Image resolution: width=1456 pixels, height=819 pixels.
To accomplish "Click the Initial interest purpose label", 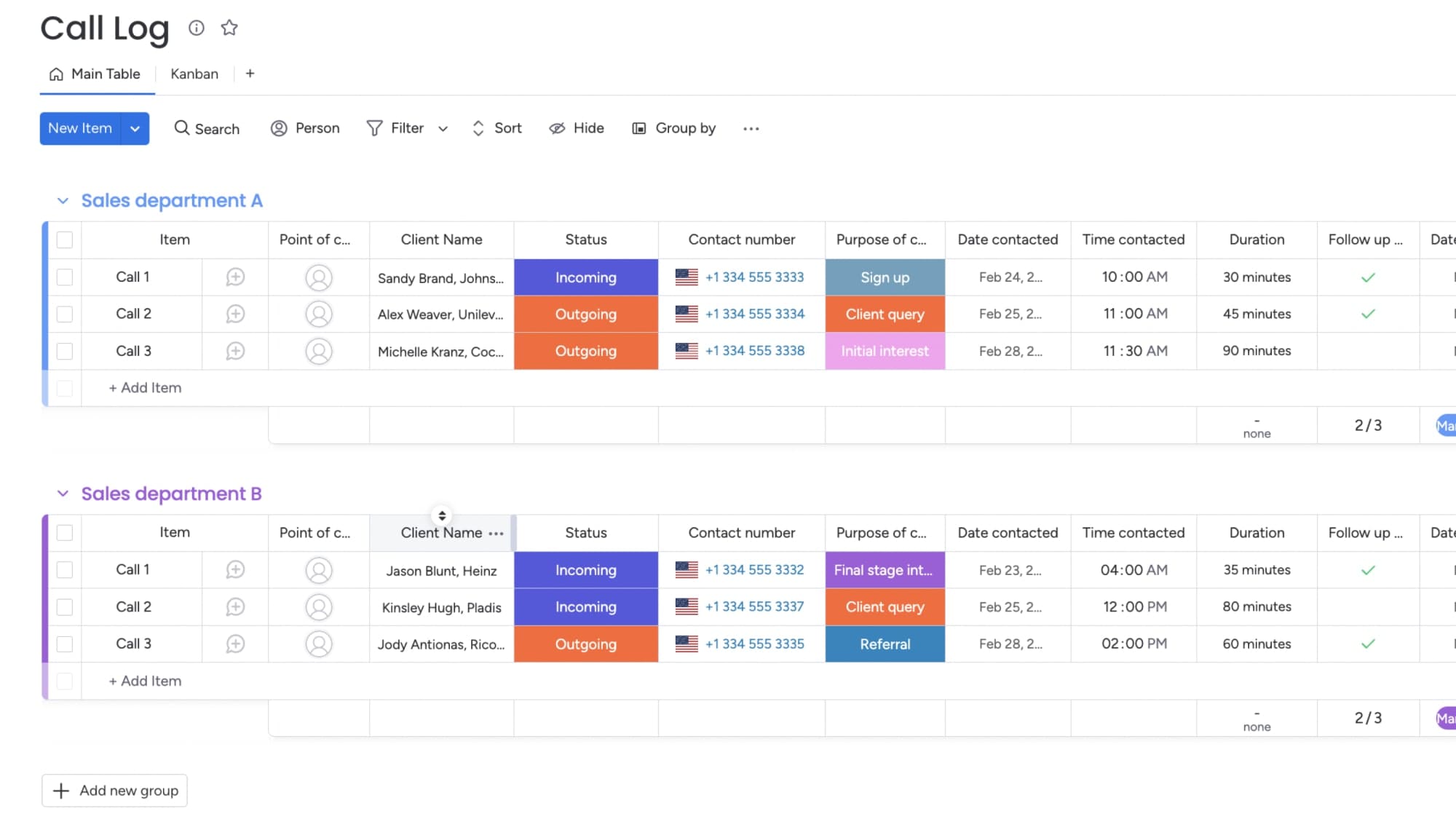I will pos(885,351).
